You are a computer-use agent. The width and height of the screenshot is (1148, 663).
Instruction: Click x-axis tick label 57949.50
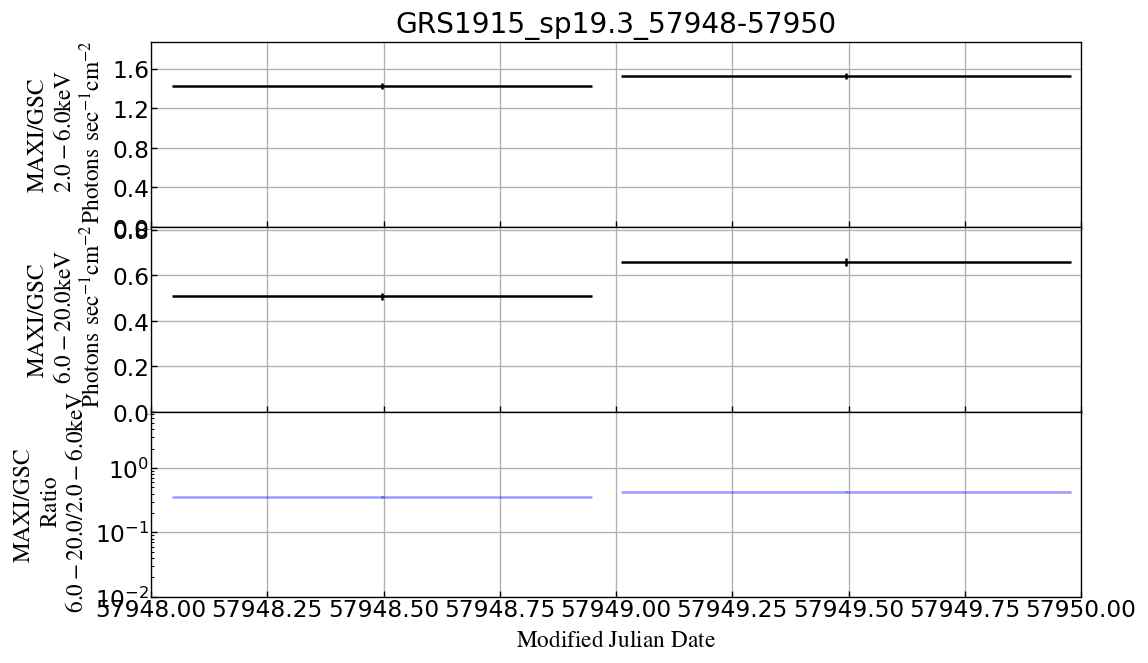(x=849, y=608)
